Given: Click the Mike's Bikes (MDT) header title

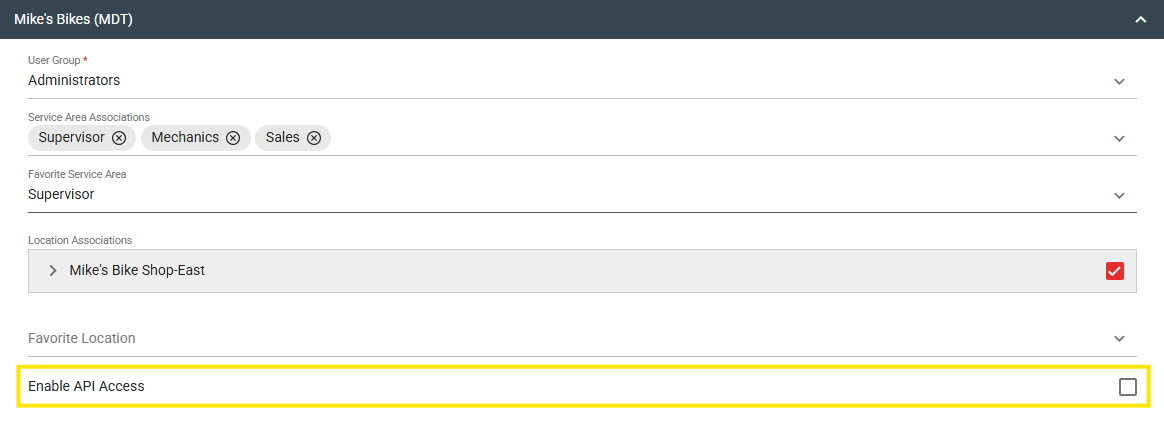Looking at the screenshot, I should (73, 19).
